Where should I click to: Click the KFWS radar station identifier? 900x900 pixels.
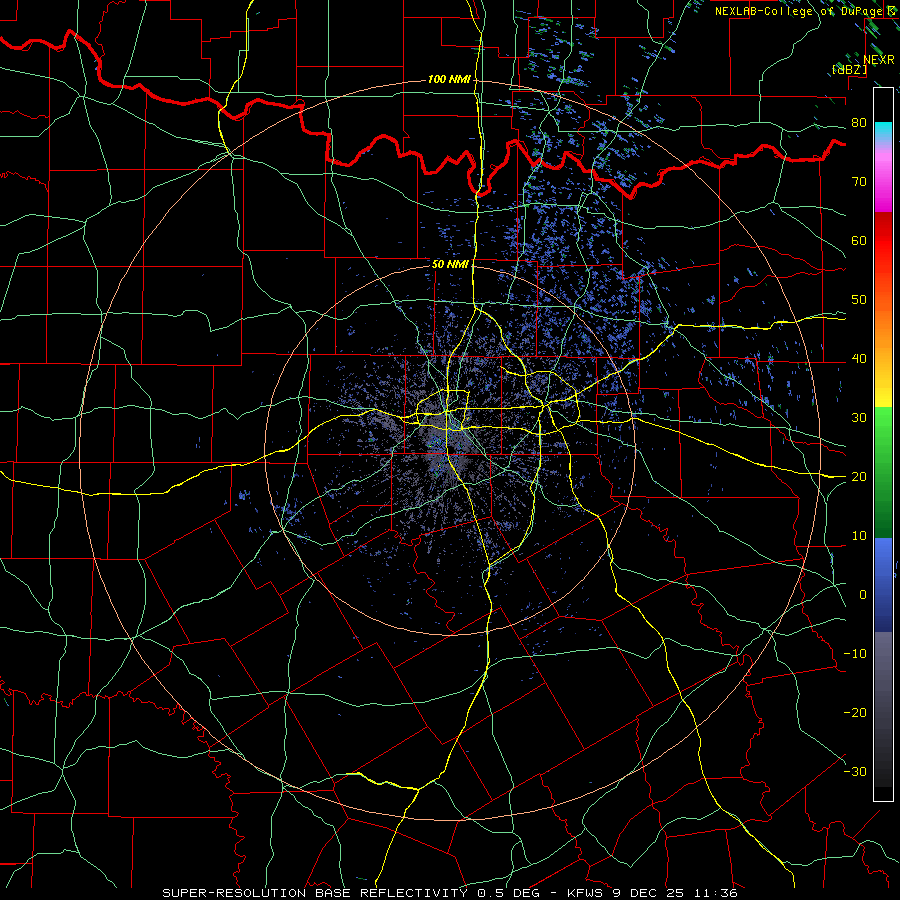584,893
